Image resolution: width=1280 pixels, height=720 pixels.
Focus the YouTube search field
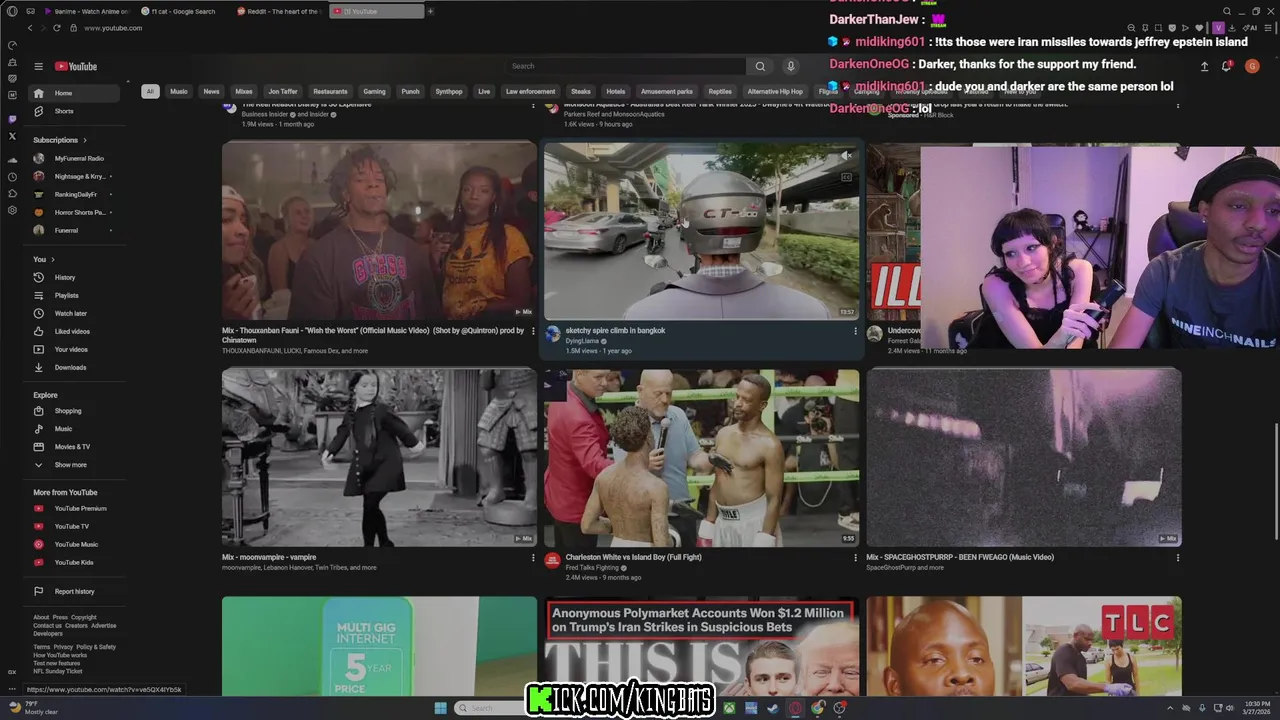click(x=624, y=66)
